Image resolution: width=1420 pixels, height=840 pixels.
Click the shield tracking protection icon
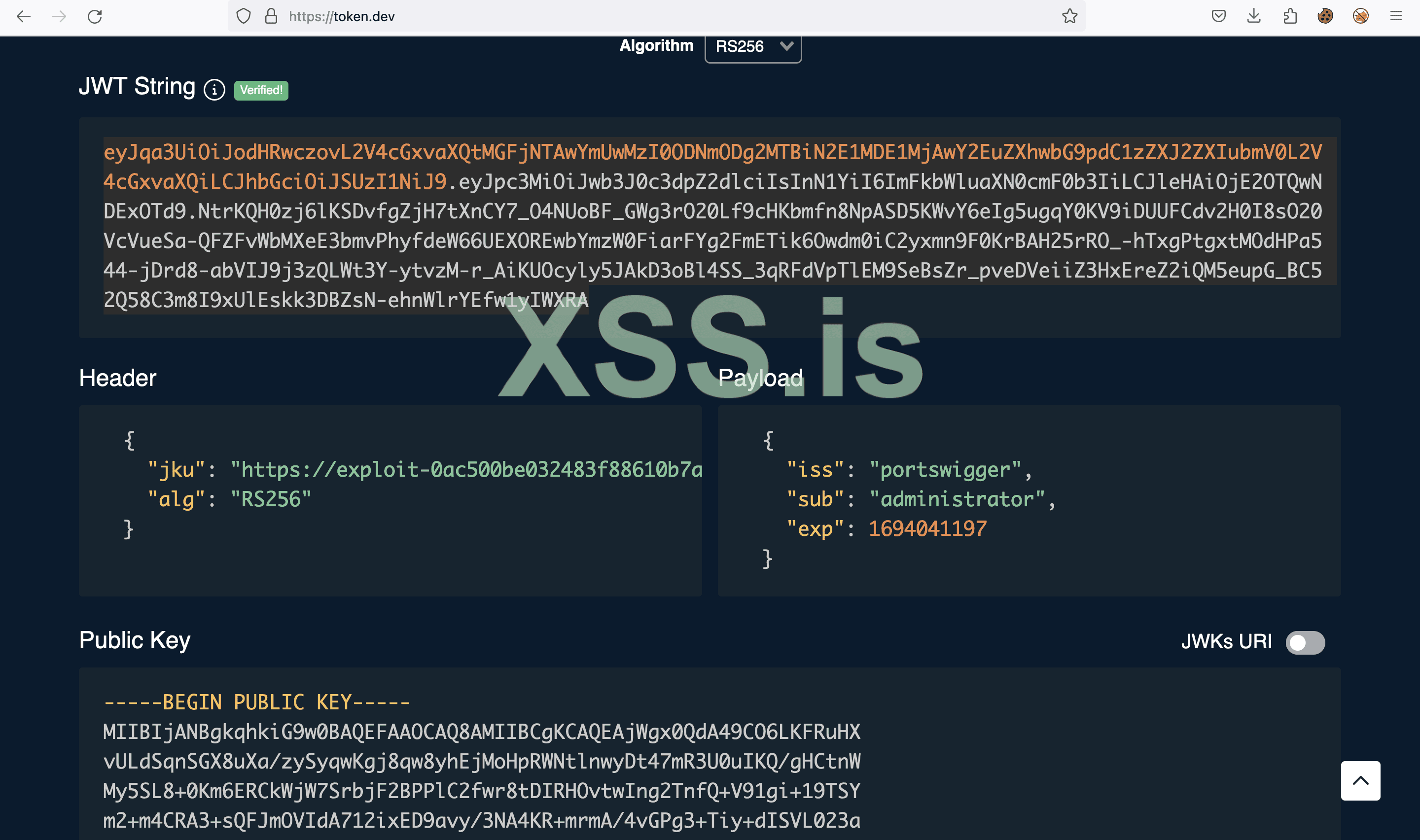click(244, 16)
